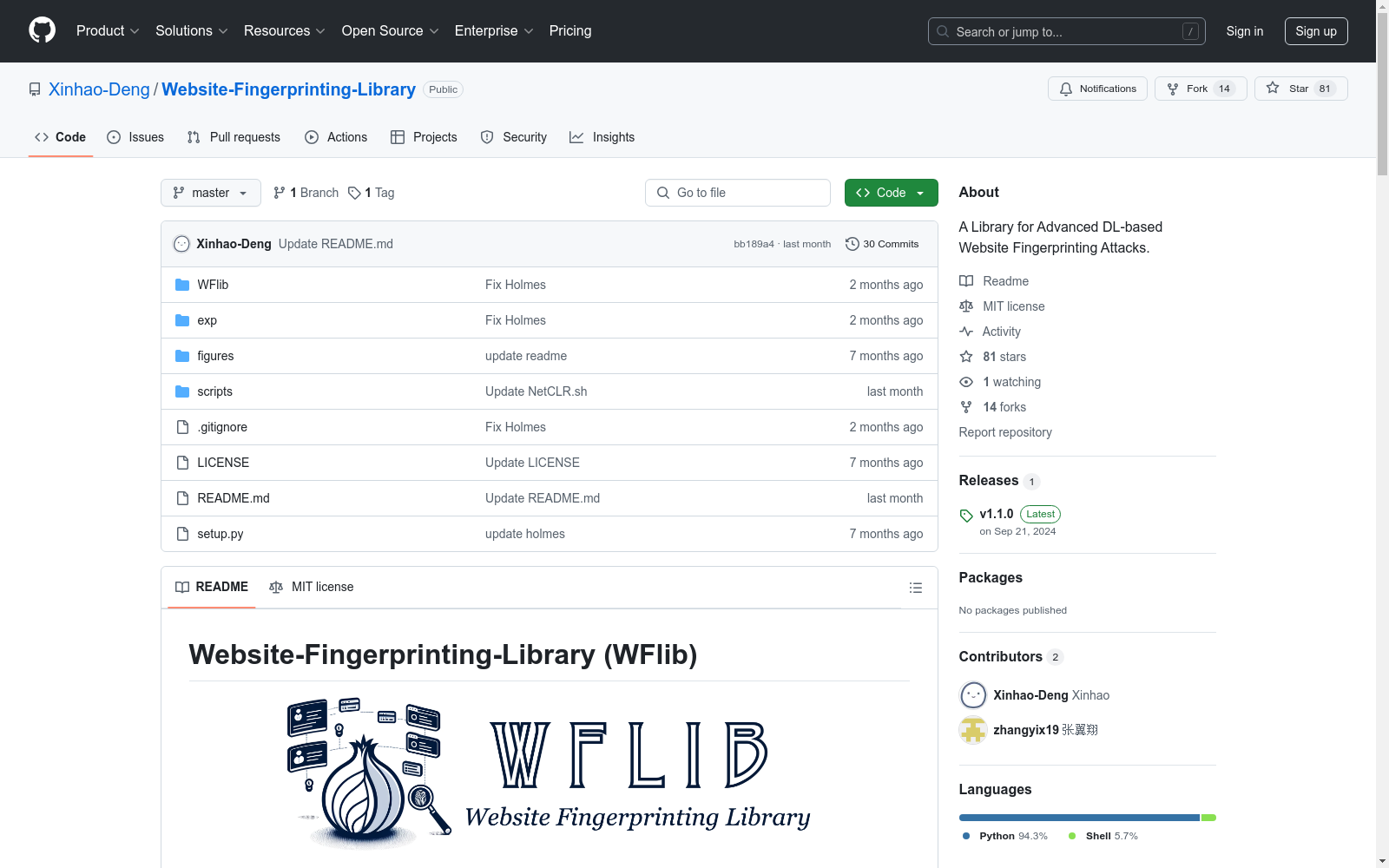View 1 Tag link
1389x868 pixels.
click(x=372, y=193)
